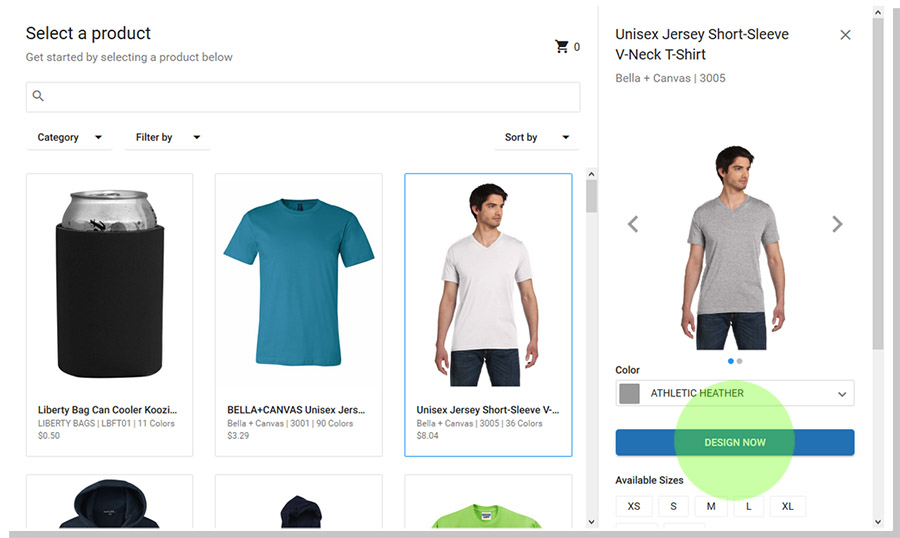This screenshot has width=900, height=538.
Task: Open the Filter by dropdown
Action: coord(167,138)
